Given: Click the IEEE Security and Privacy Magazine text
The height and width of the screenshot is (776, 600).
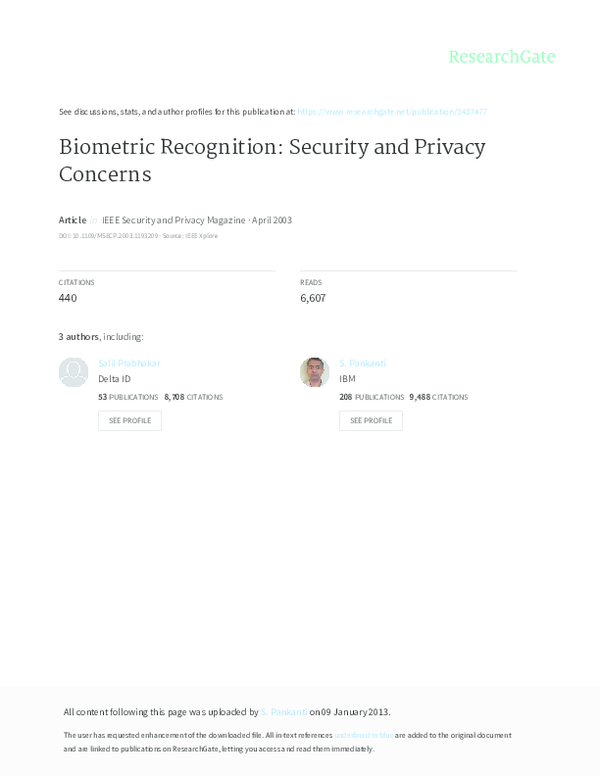Looking at the screenshot, I should [x=170, y=220].
